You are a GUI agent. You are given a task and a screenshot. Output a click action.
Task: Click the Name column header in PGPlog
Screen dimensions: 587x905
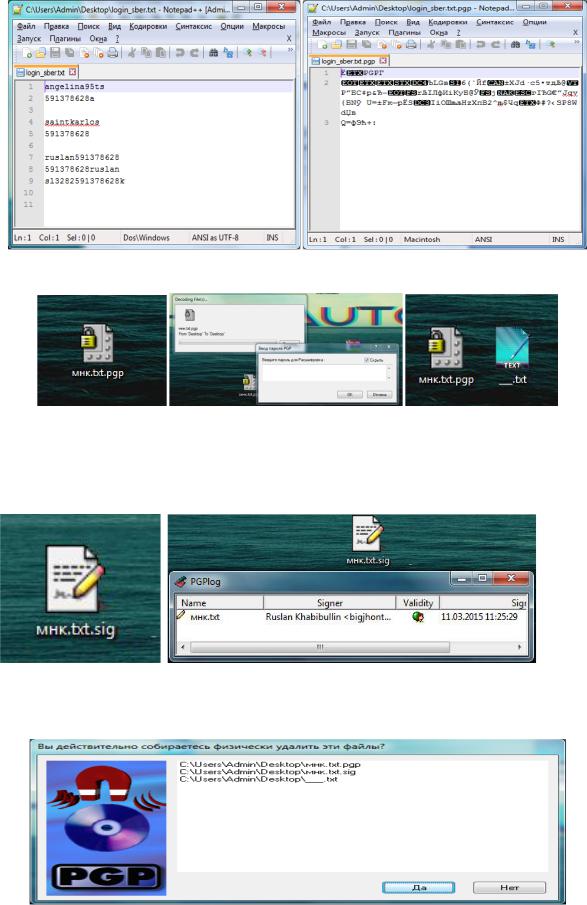(x=220, y=603)
